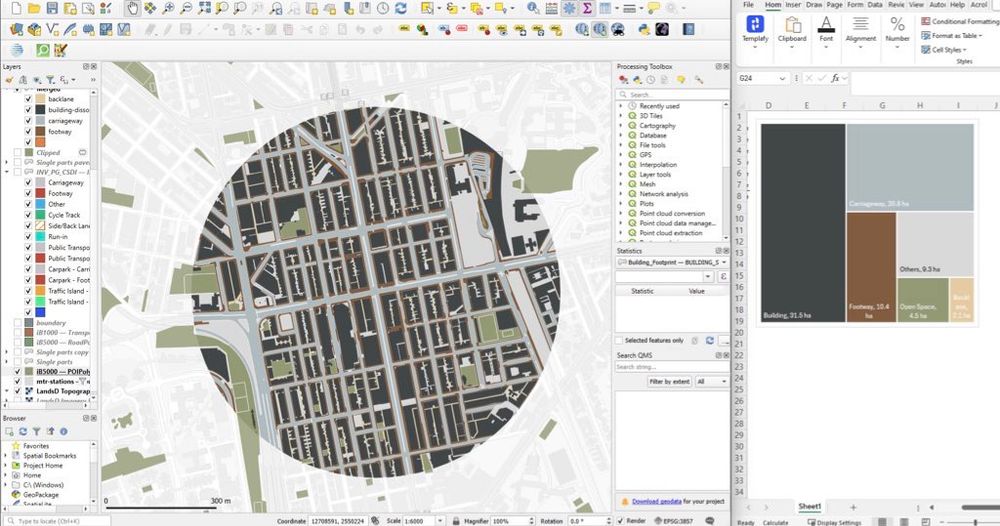Image resolution: width=1000 pixels, height=526 pixels.
Task: Show statistical summary sigma icon
Action: 587,8
